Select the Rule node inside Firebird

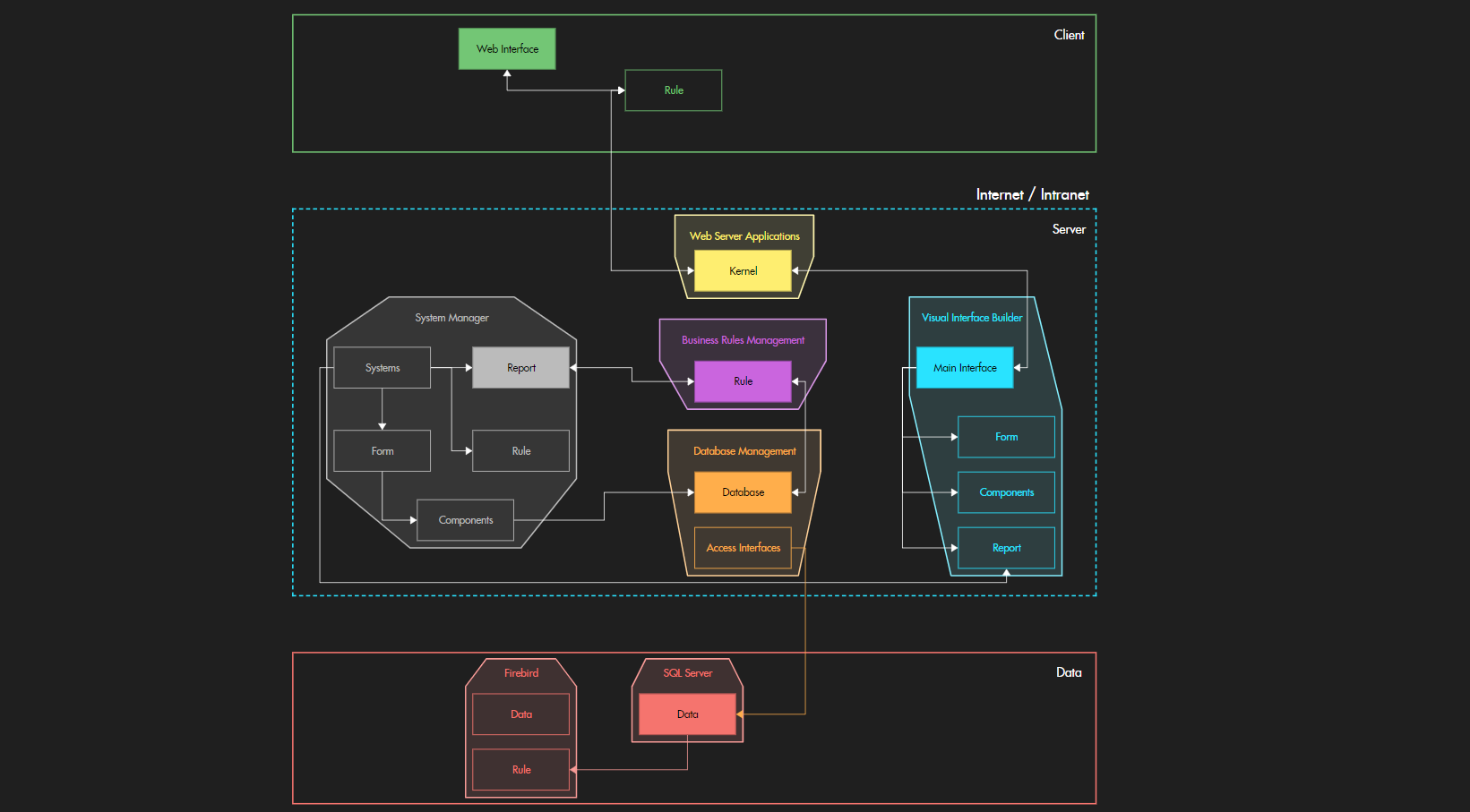click(520, 769)
